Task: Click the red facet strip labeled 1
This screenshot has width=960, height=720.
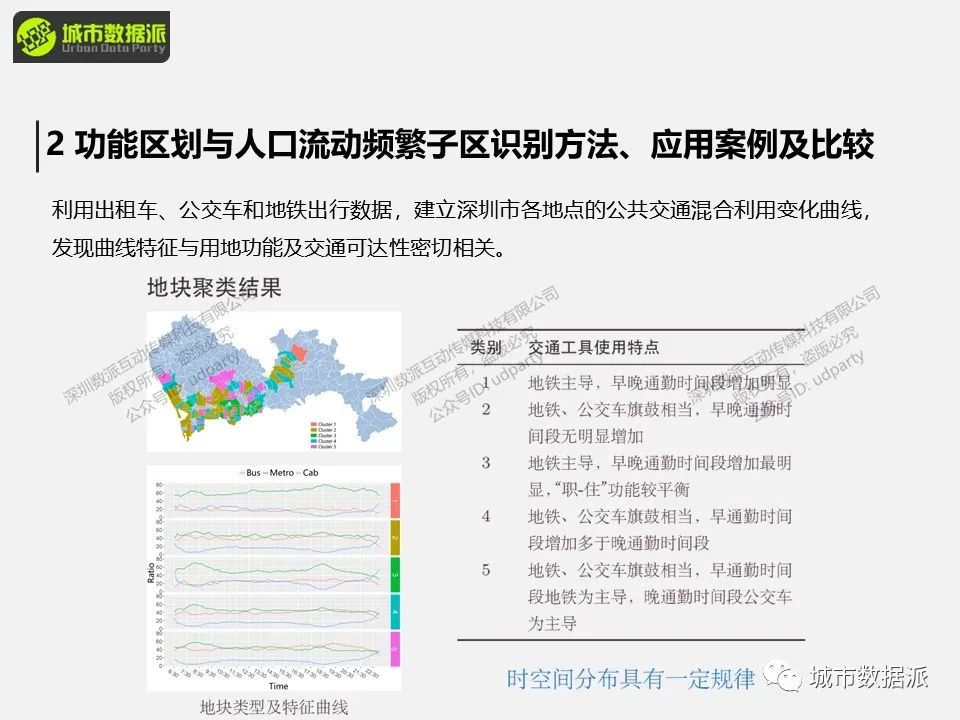Action: pyautogui.click(x=395, y=500)
